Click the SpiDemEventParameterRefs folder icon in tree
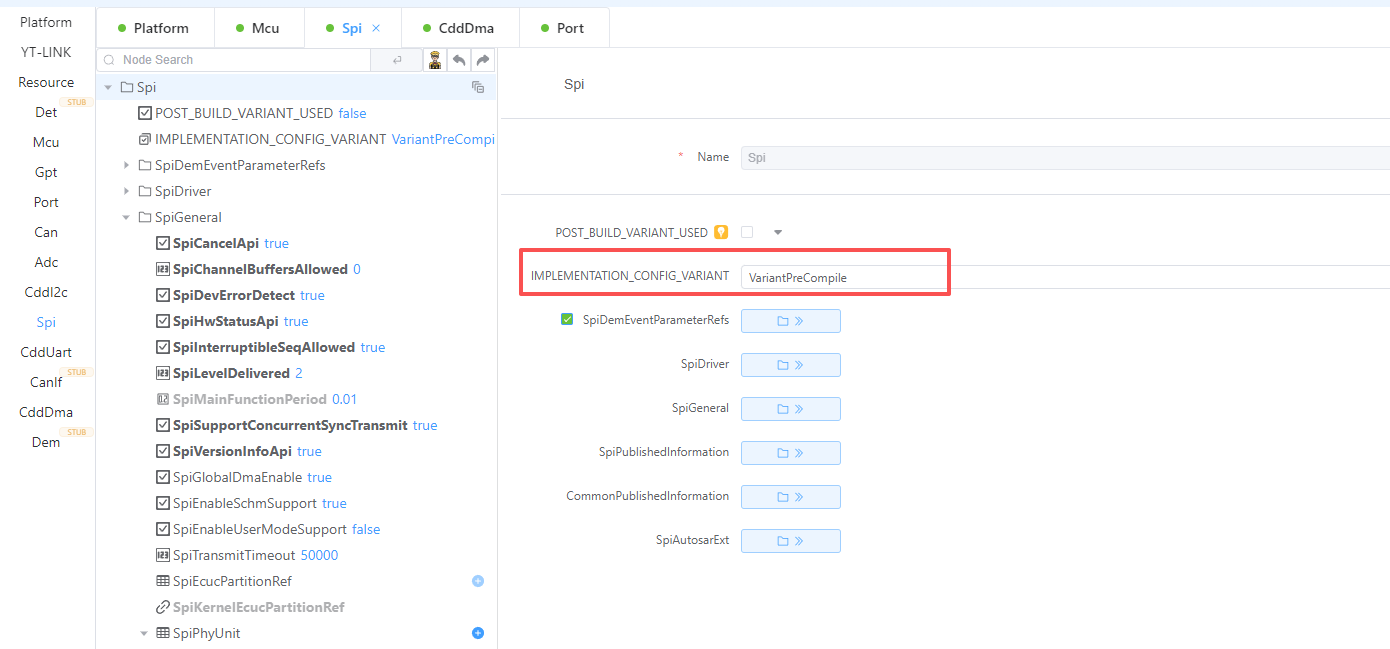1390x649 pixels. [145, 165]
